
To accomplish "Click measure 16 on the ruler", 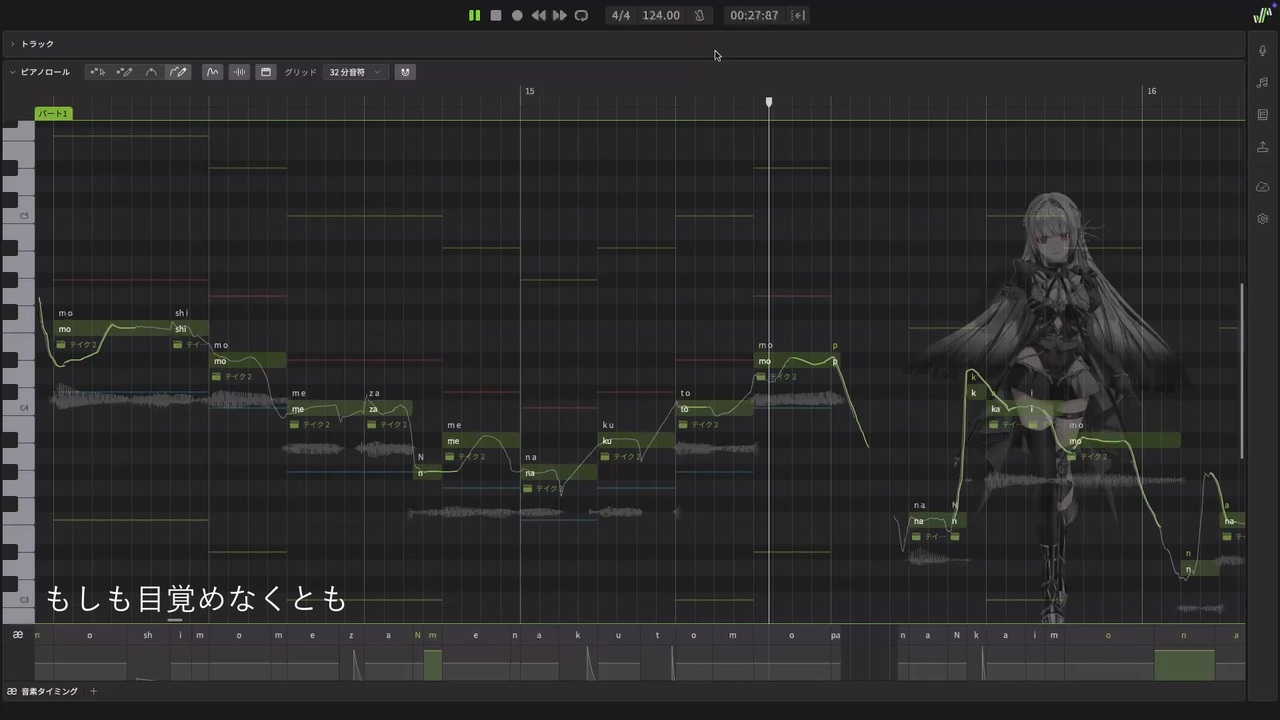I will pos(1152,91).
